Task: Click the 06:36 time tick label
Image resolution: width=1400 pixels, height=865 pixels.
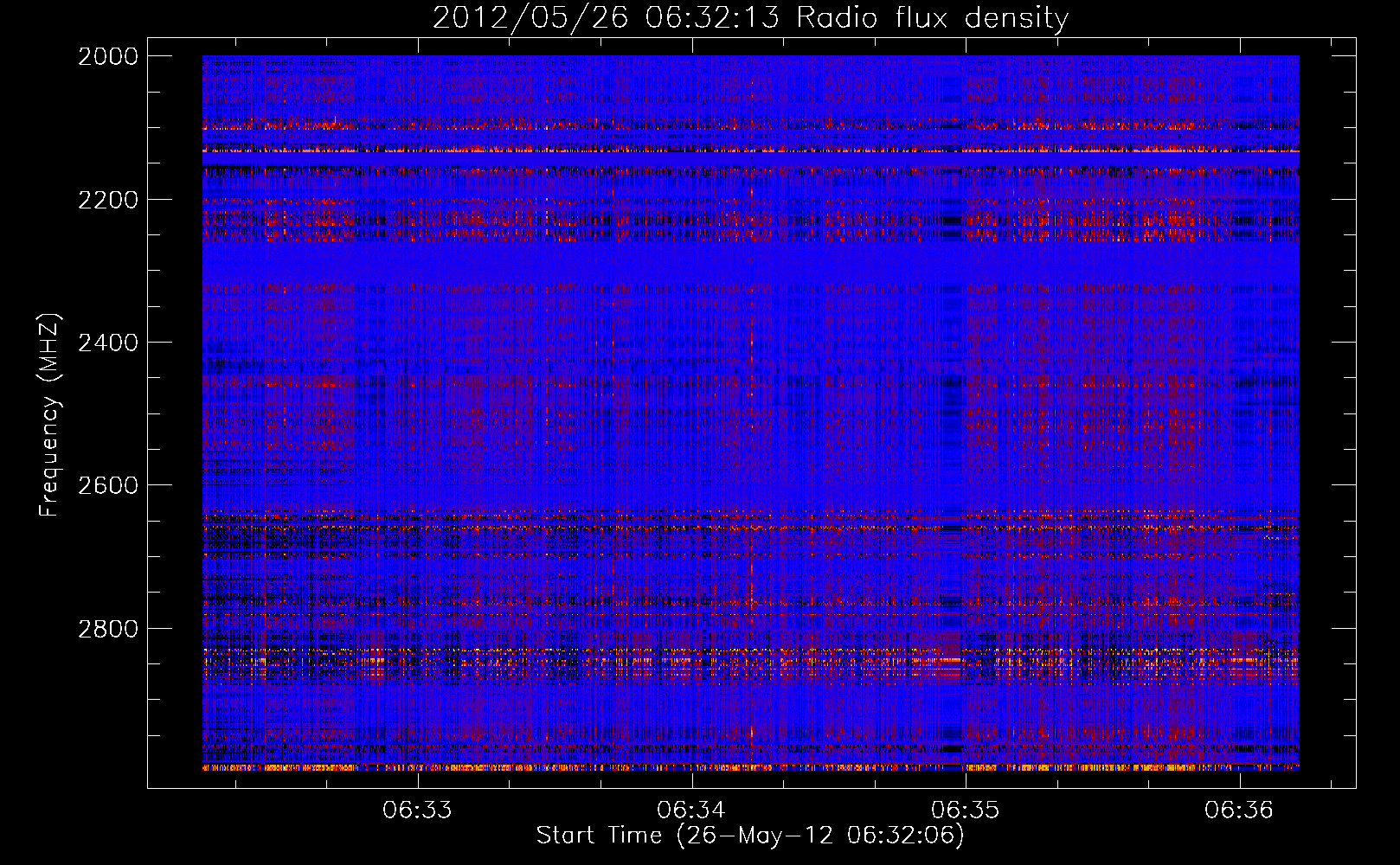Action: point(1239,810)
